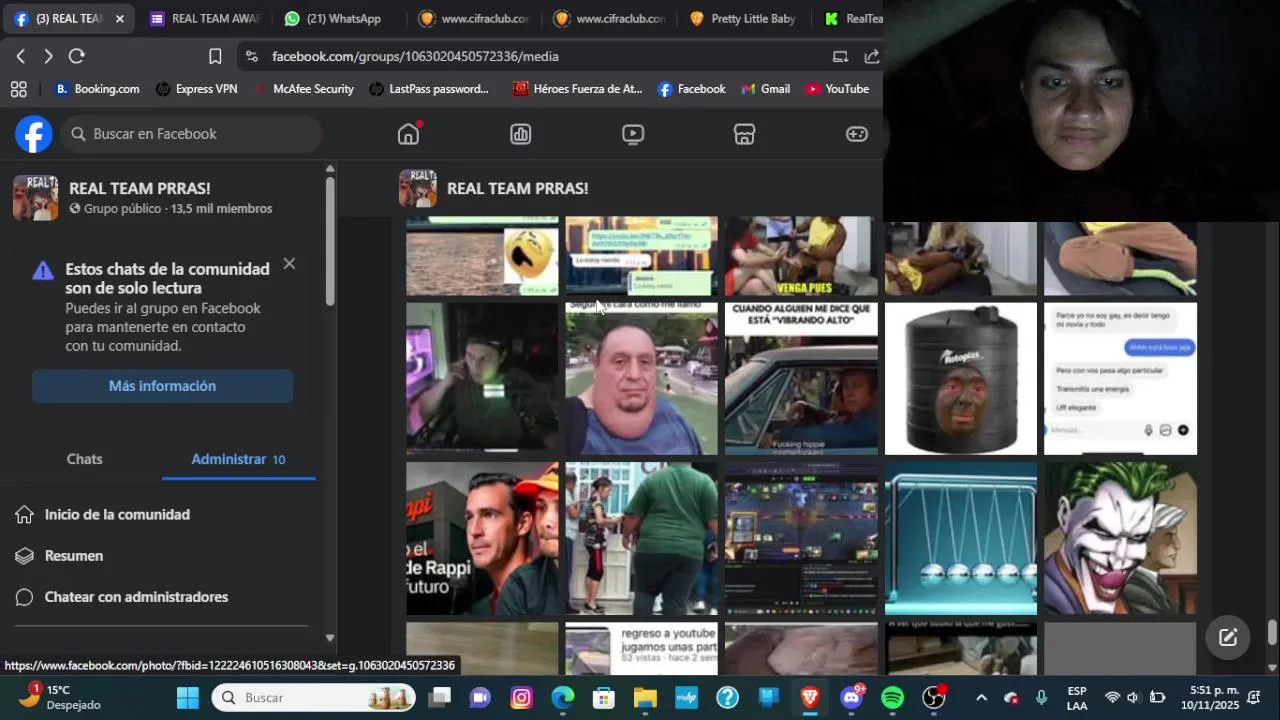Select the Administrar tab
This screenshot has width=1280, height=720.
click(238, 459)
